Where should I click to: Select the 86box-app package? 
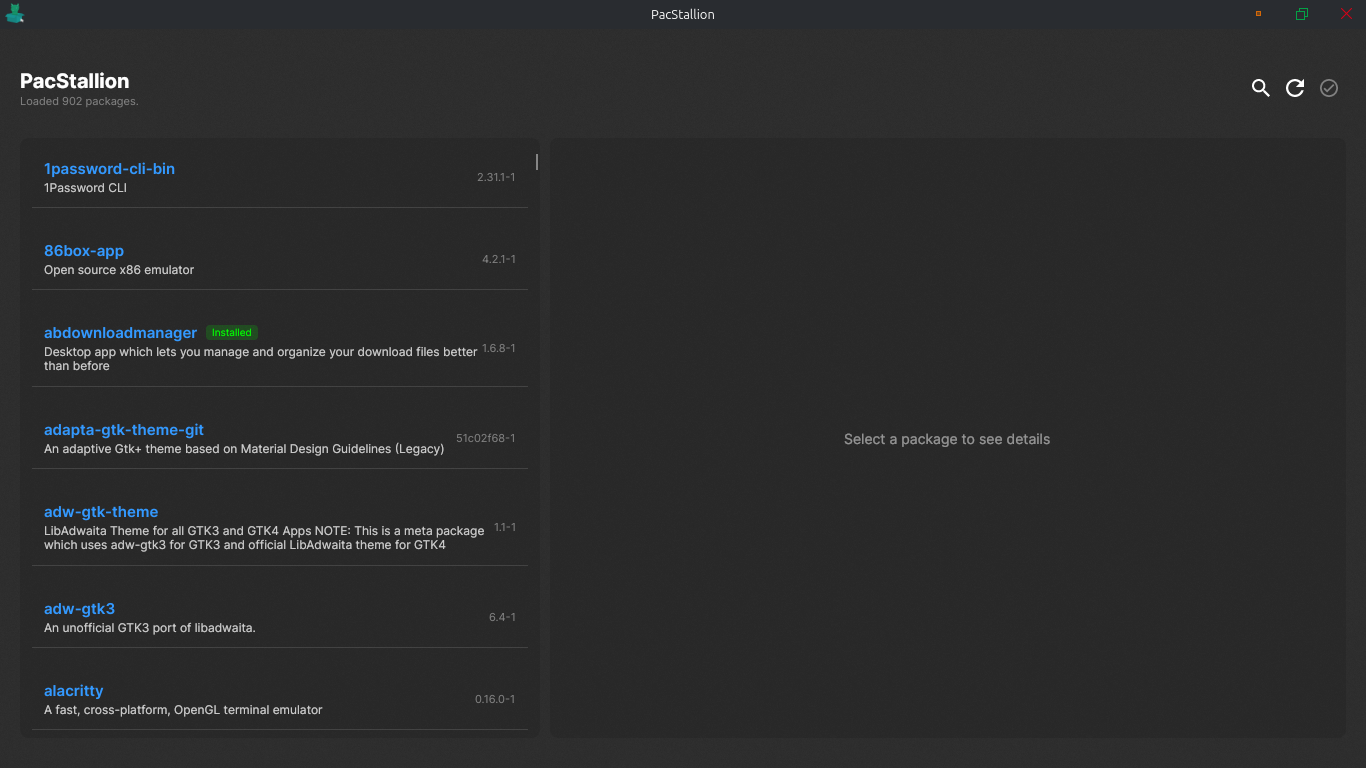280,259
